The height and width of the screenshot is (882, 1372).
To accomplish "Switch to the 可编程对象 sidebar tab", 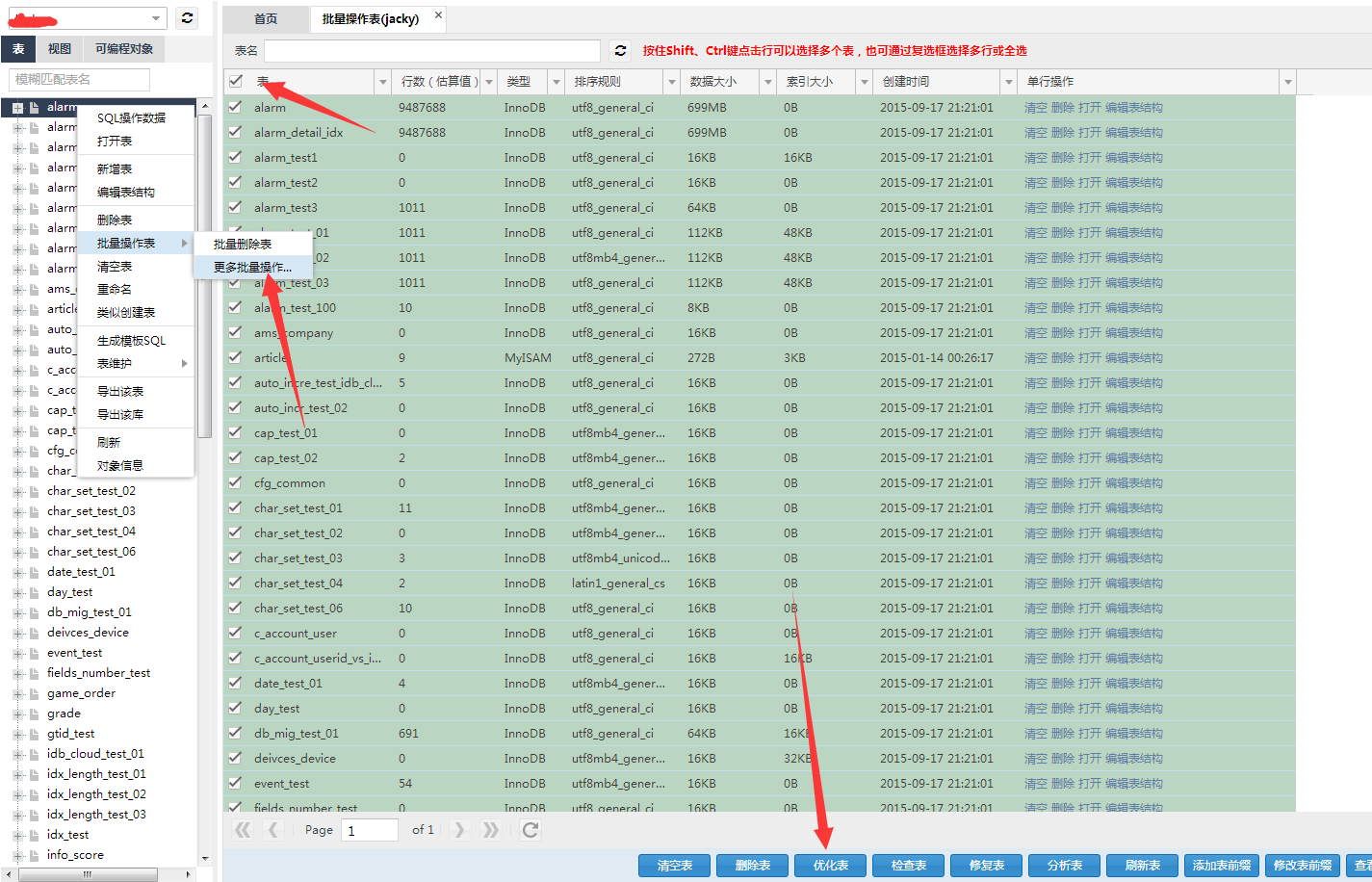I will 124,48.
